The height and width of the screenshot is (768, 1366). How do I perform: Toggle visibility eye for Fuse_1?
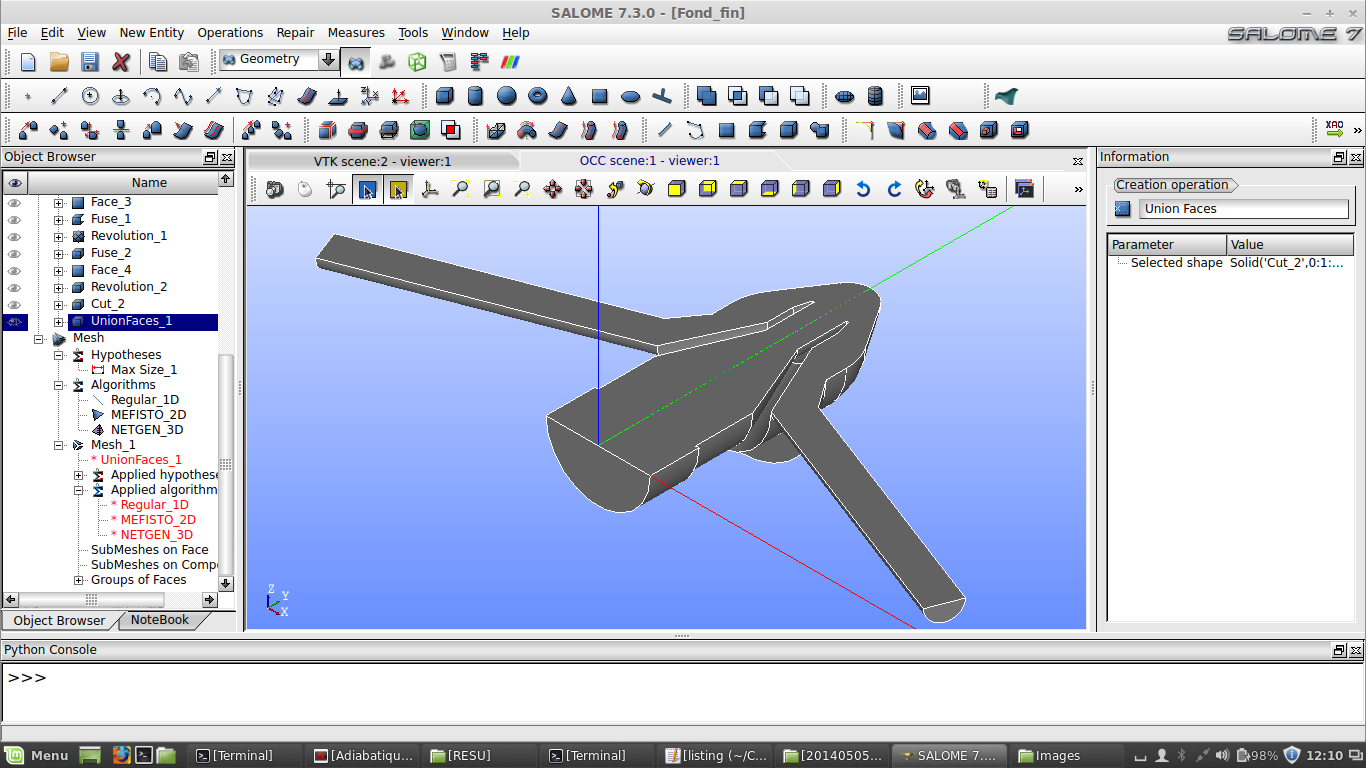[x=14, y=219]
